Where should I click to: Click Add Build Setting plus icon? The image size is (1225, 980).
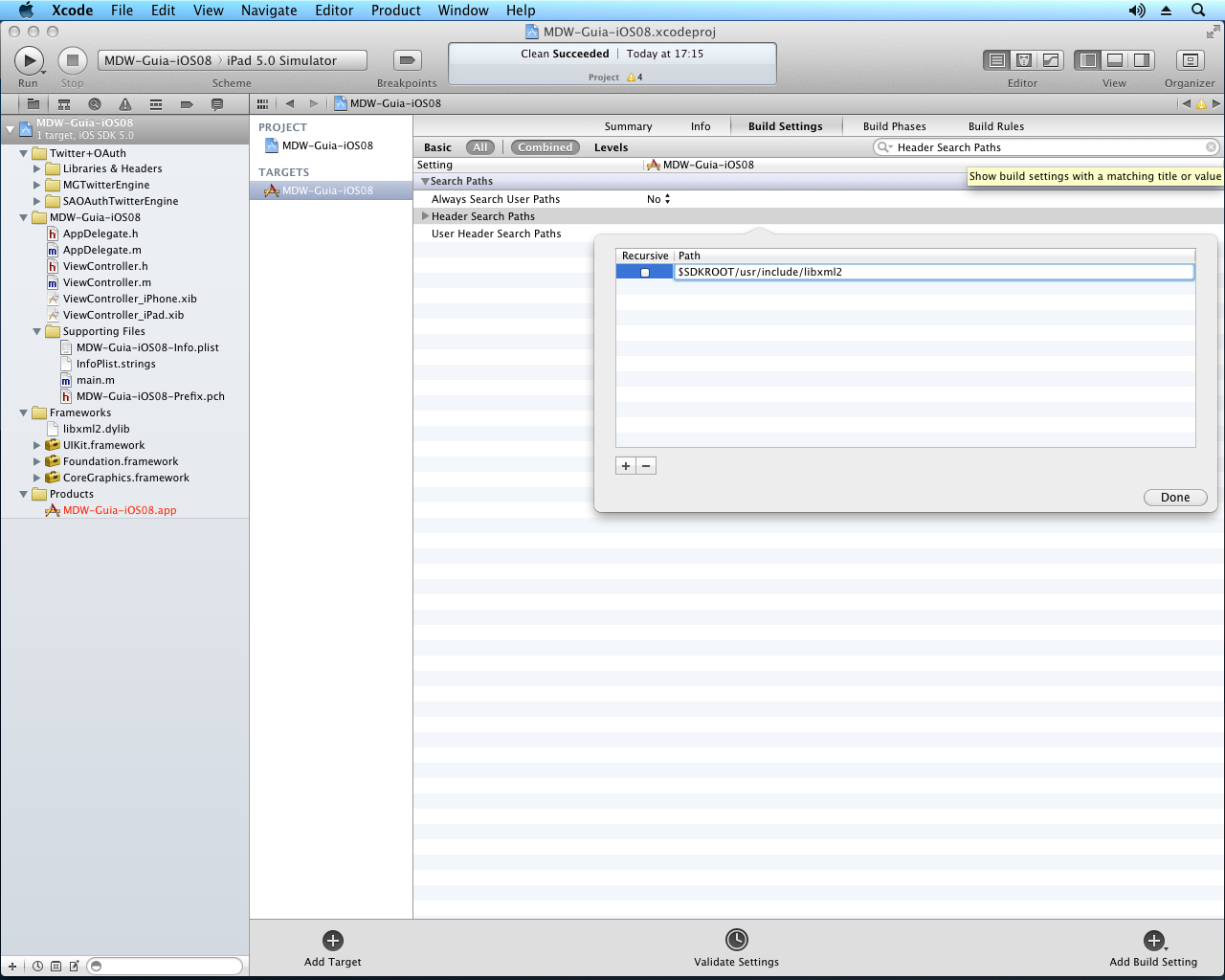tap(1154, 941)
